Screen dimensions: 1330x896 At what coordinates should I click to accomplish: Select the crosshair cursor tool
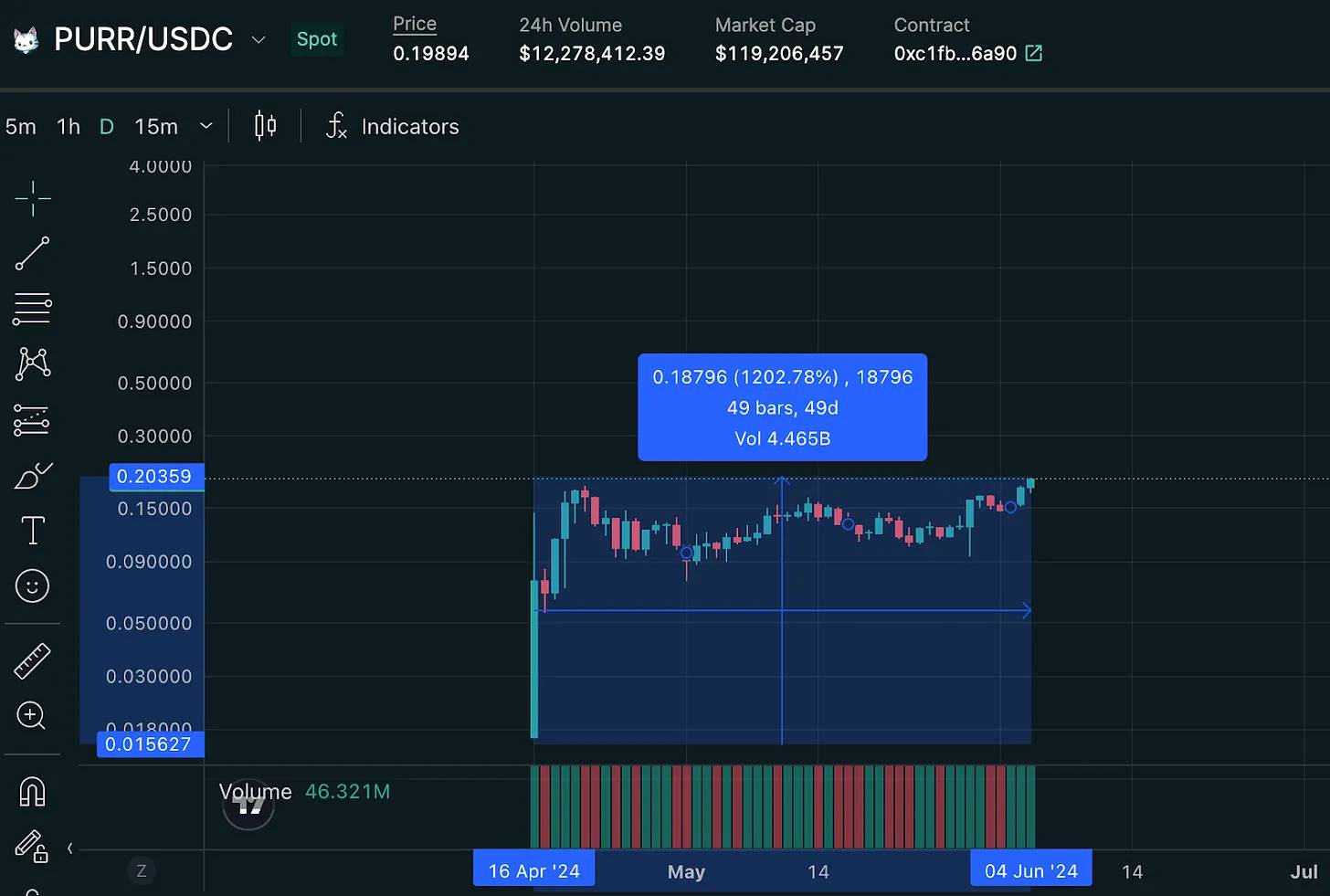tap(33, 198)
